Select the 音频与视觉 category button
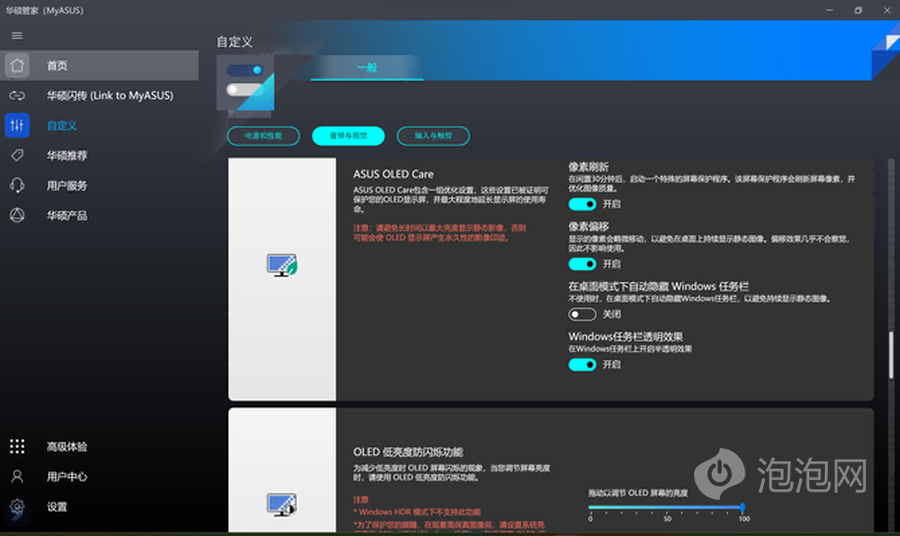 [348, 136]
